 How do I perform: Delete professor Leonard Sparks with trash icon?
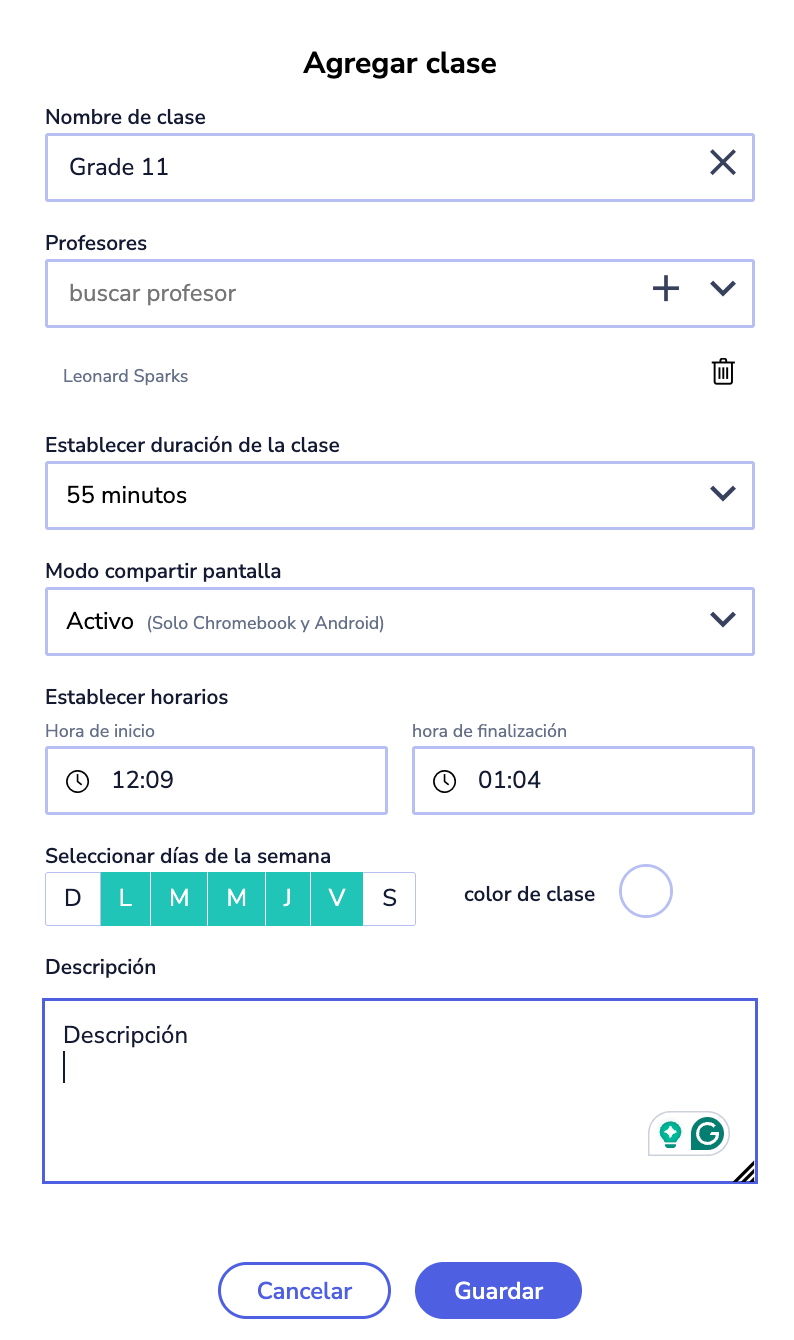(722, 372)
